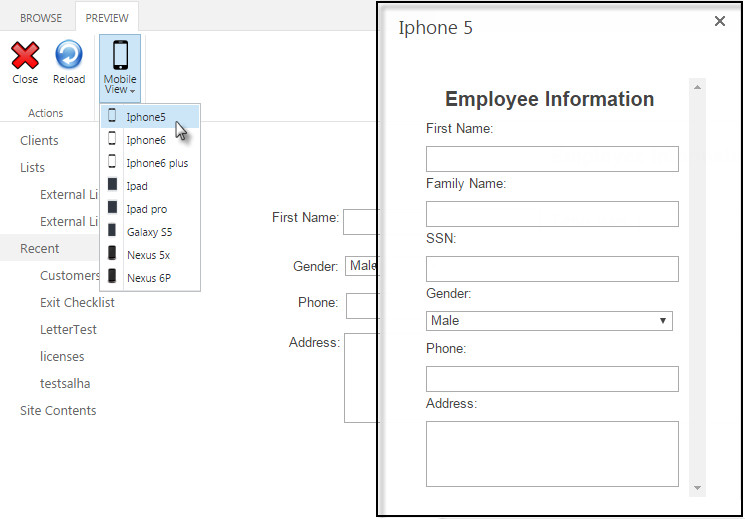Choose Nexus 6P menu entry

coord(150,278)
